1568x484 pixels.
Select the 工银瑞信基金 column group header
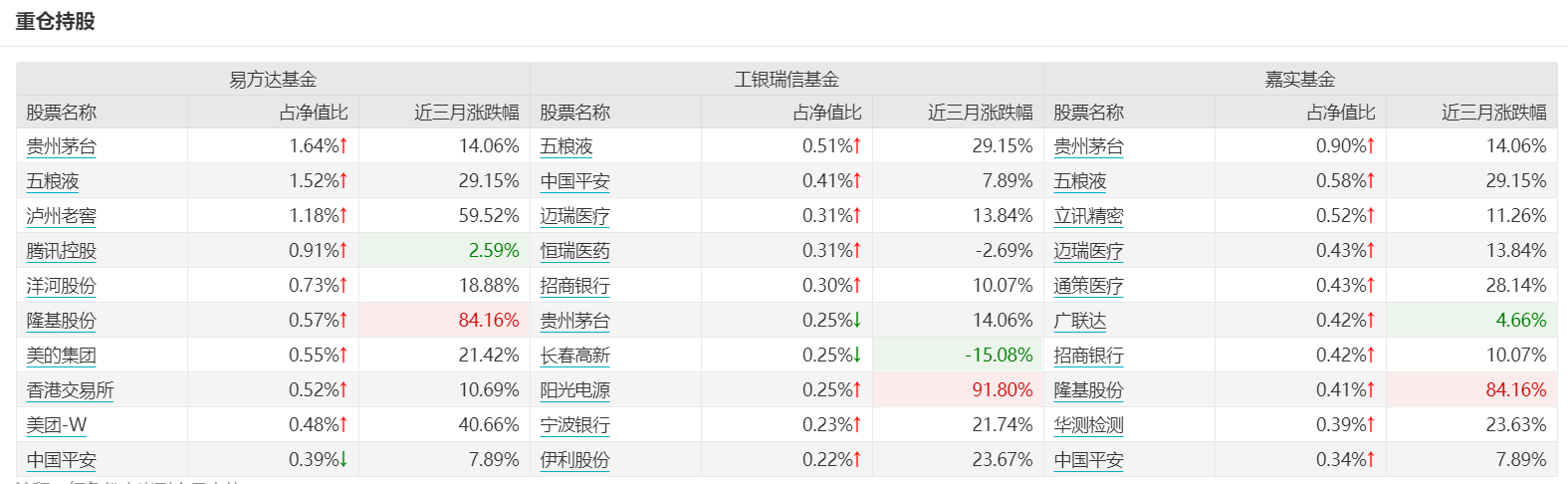pos(786,79)
